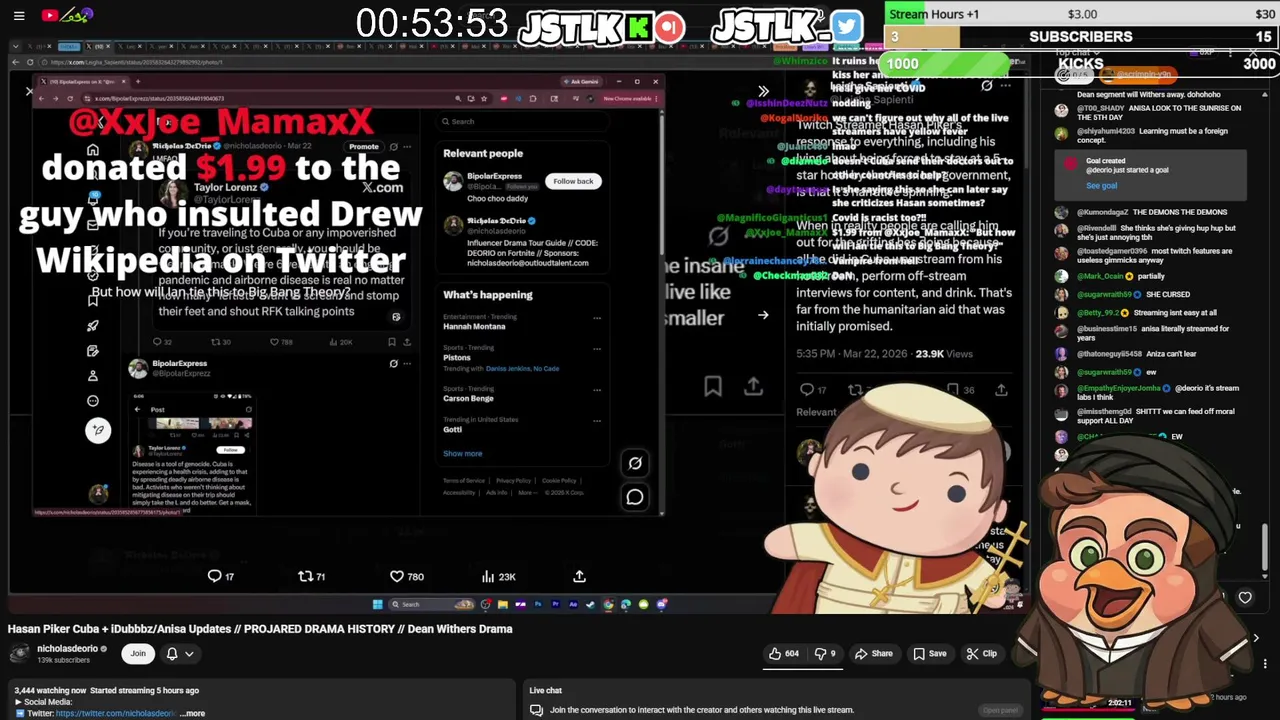Click the X Home icon in streamed sidebar
Screen dimensions: 1280x720
tap(93, 151)
